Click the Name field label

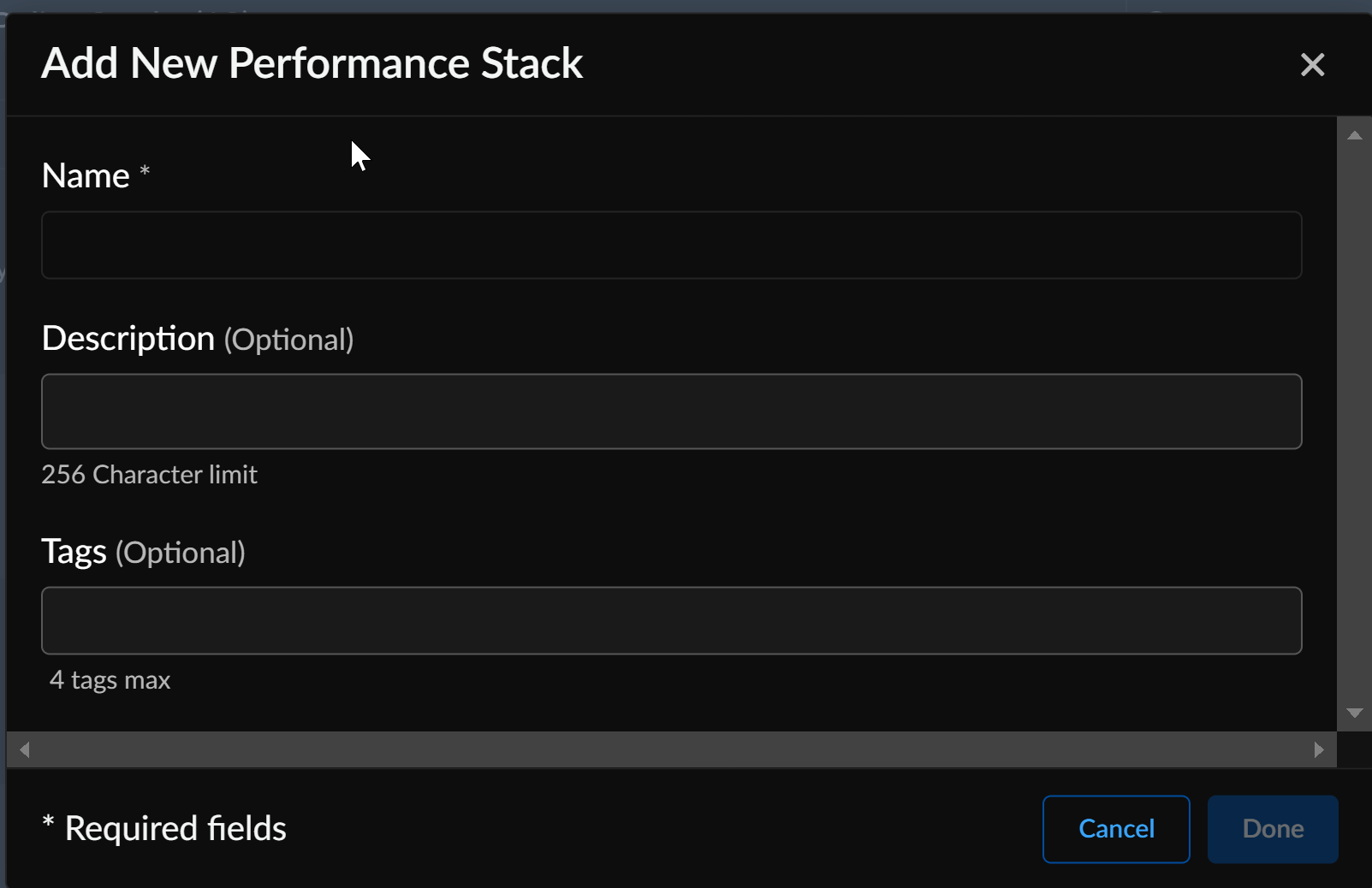point(86,176)
